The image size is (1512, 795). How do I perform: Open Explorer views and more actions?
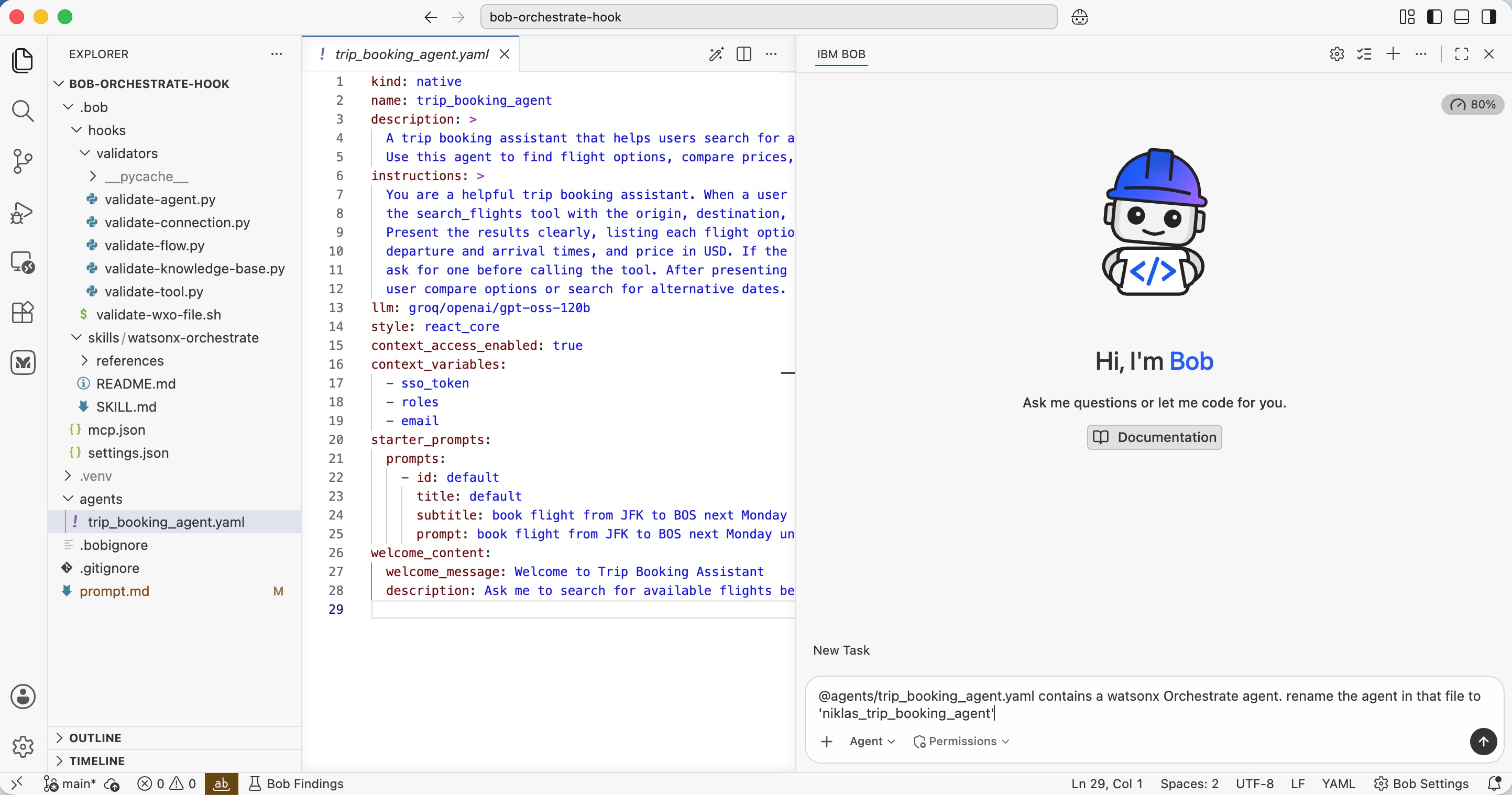pyautogui.click(x=277, y=54)
